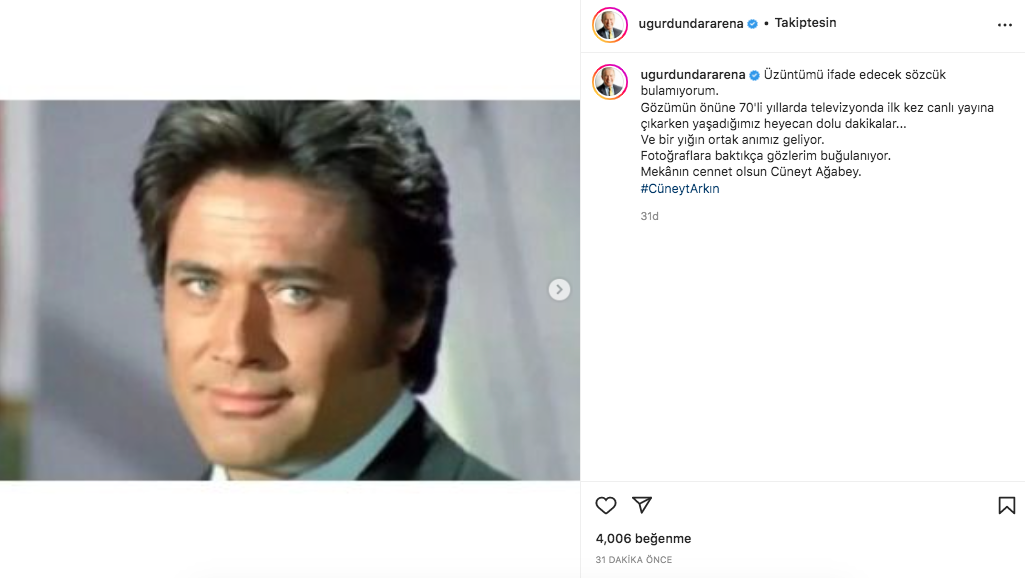Click the verified badge in the header
Image resolution: width=1025 pixels, height=578 pixels.
coord(752,24)
